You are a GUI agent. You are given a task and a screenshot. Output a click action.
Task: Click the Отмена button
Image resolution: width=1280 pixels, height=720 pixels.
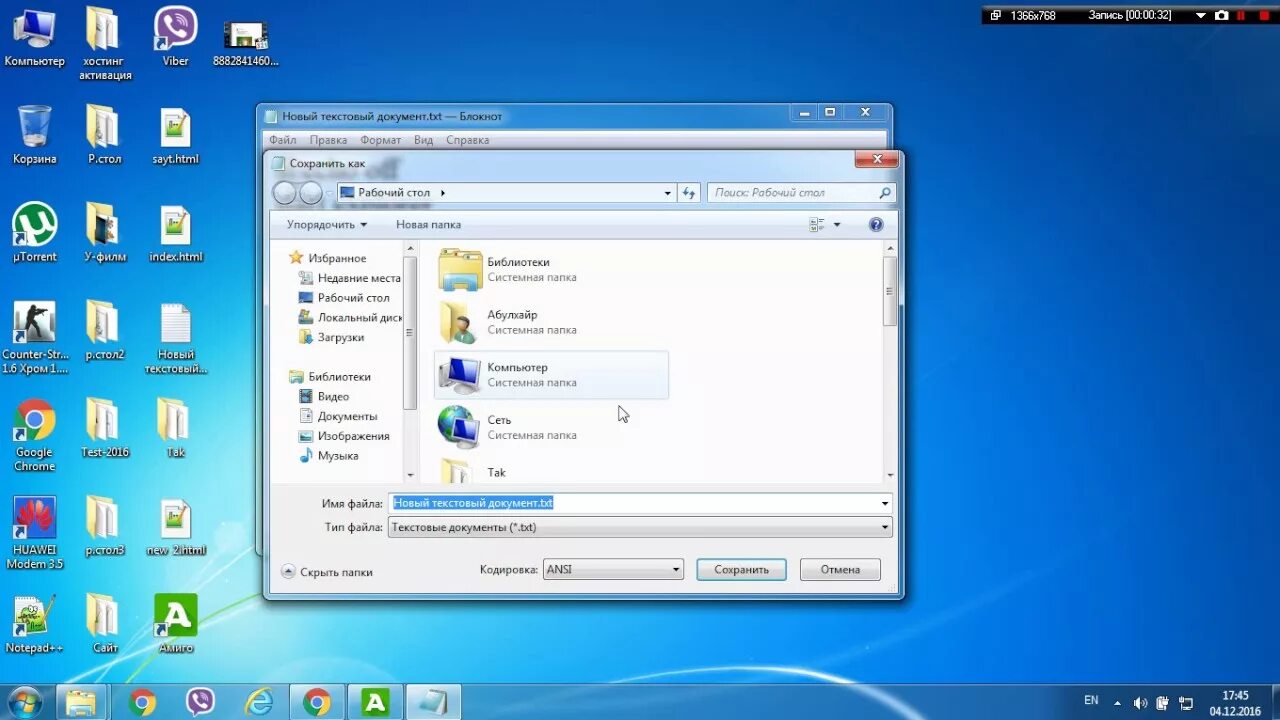tap(840, 570)
